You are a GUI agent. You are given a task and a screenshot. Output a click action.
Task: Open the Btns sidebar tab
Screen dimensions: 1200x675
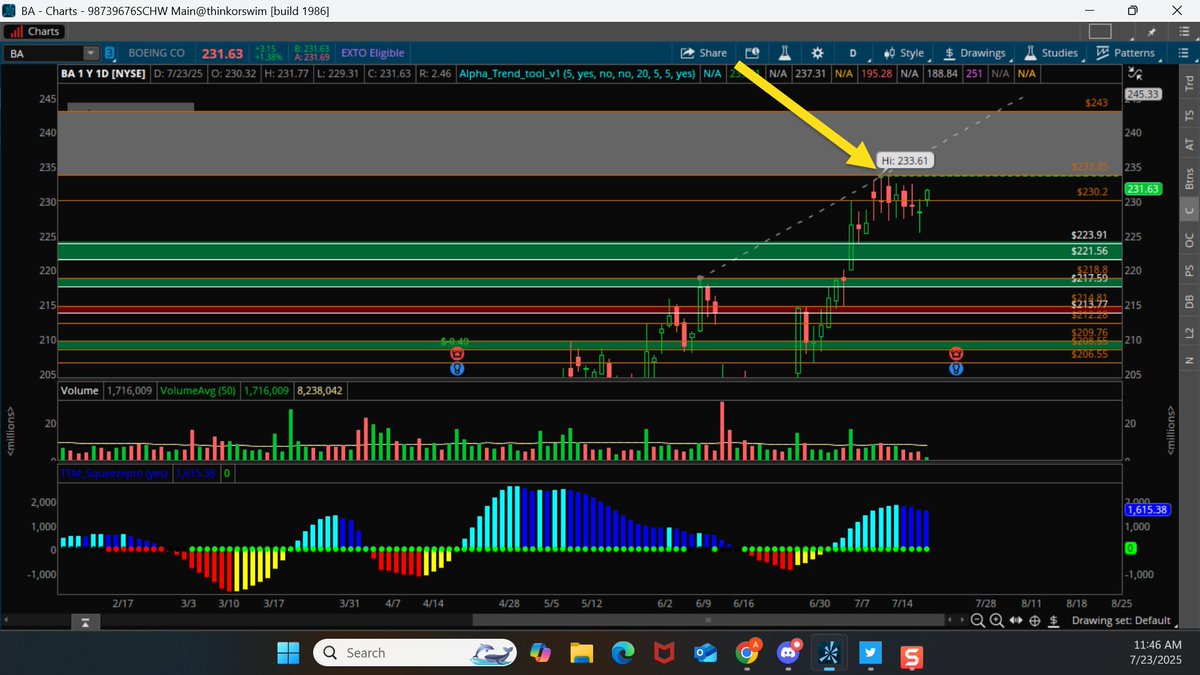[x=1188, y=178]
